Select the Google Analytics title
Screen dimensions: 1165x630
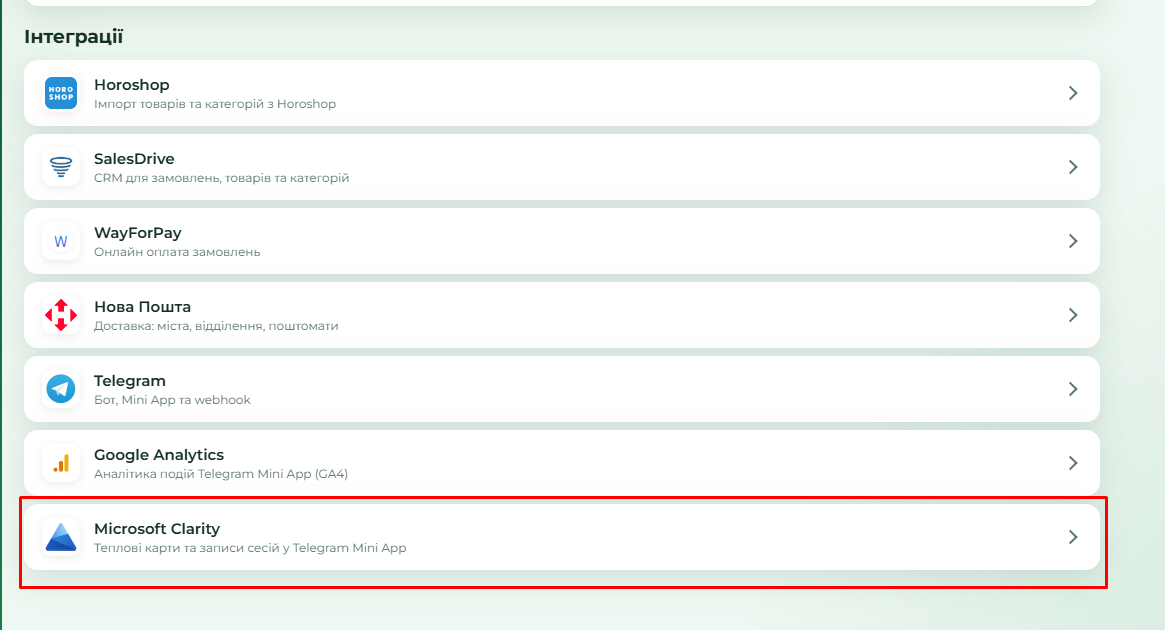click(159, 455)
